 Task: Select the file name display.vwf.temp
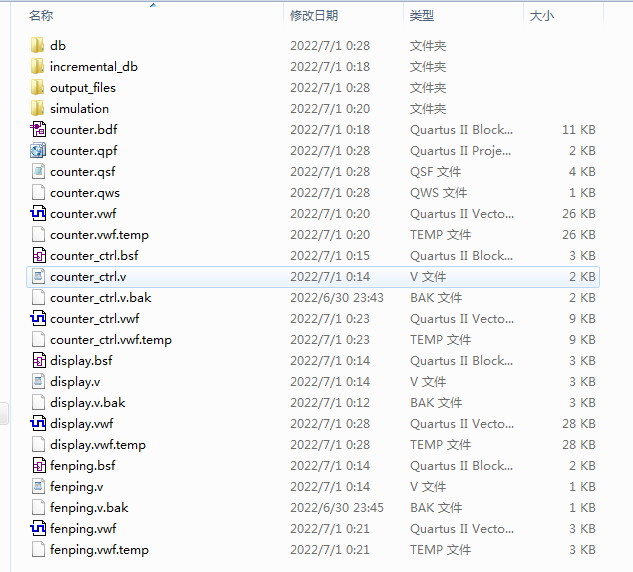point(98,445)
